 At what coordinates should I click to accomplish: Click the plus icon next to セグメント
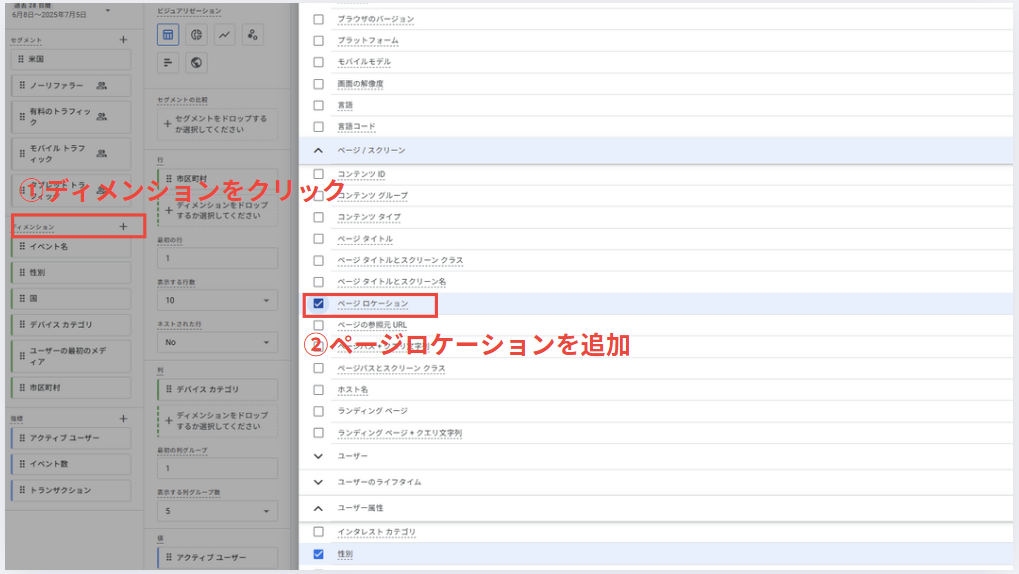pyautogui.click(x=123, y=40)
